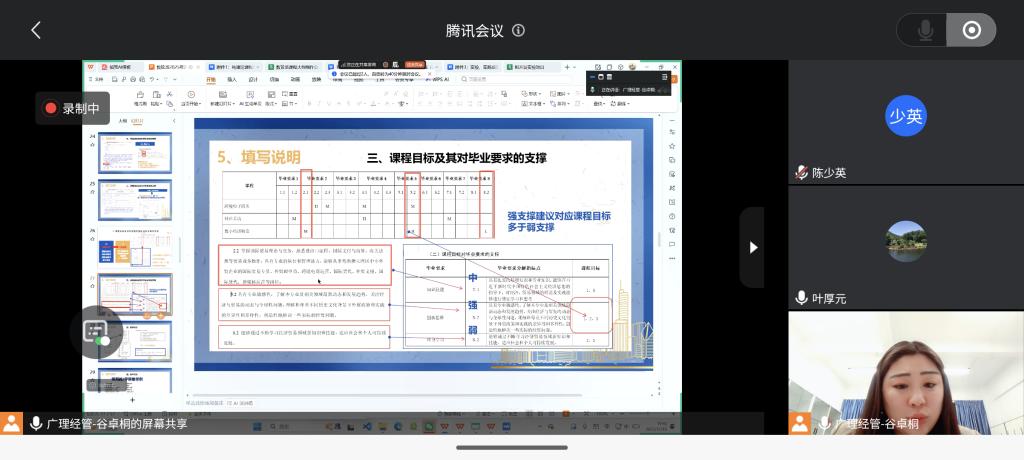Click 叶厚元 microphone status icon
The image size is (1024, 460).
click(x=801, y=298)
